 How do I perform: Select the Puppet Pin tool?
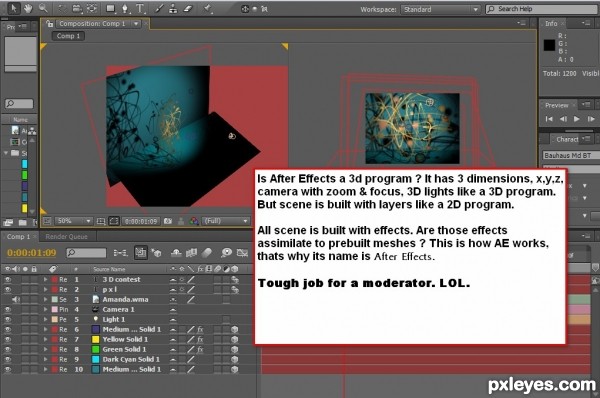[208, 8]
